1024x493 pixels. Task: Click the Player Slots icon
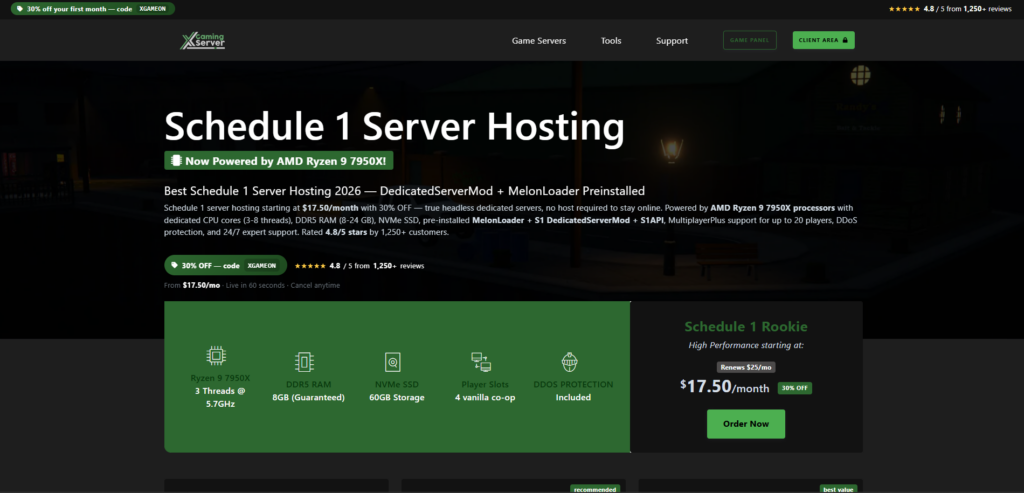click(481, 362)
